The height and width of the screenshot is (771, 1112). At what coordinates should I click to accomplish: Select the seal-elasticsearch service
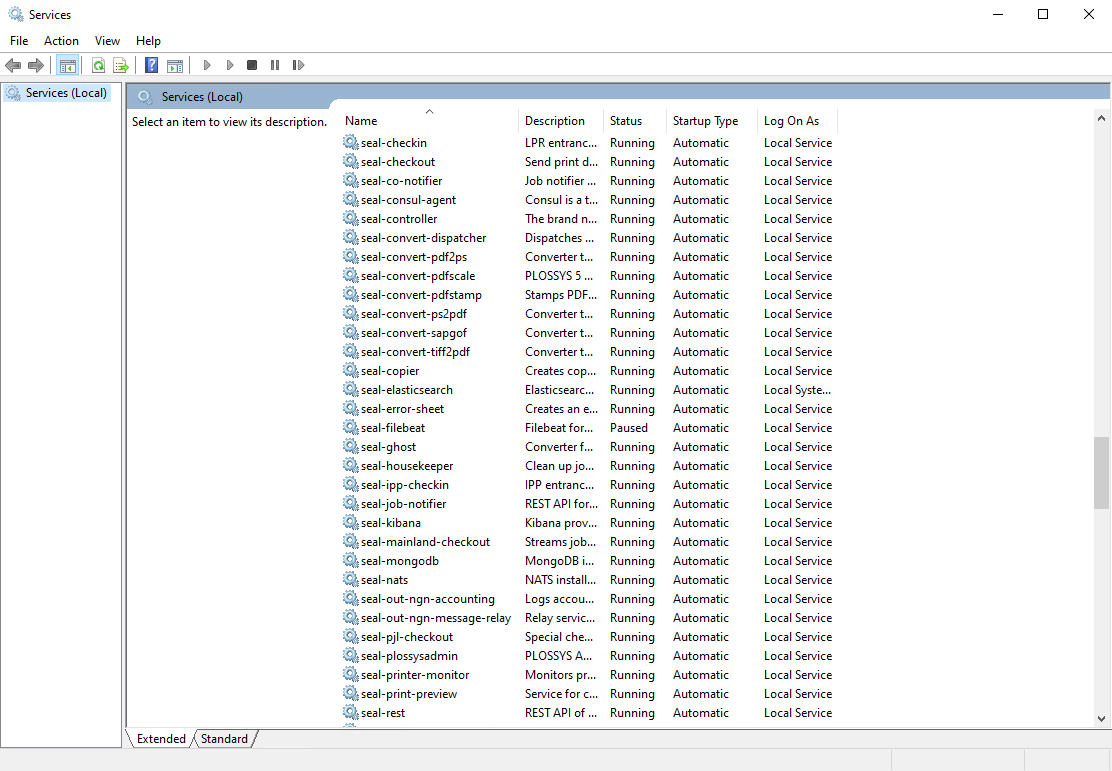point(406,389)
